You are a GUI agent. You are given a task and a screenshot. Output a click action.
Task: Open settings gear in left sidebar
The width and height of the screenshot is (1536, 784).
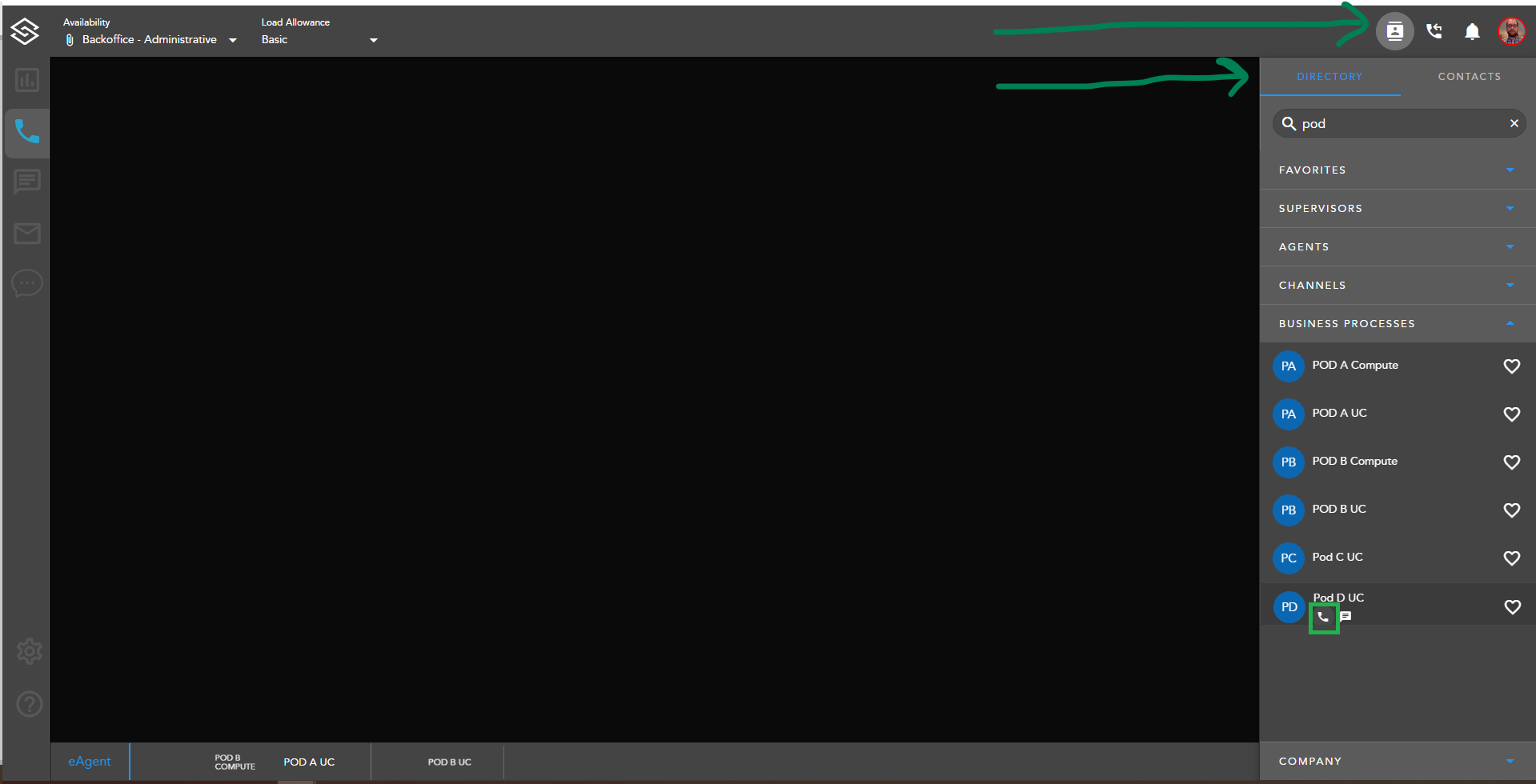pyautogui.click(x=30, y=651)
